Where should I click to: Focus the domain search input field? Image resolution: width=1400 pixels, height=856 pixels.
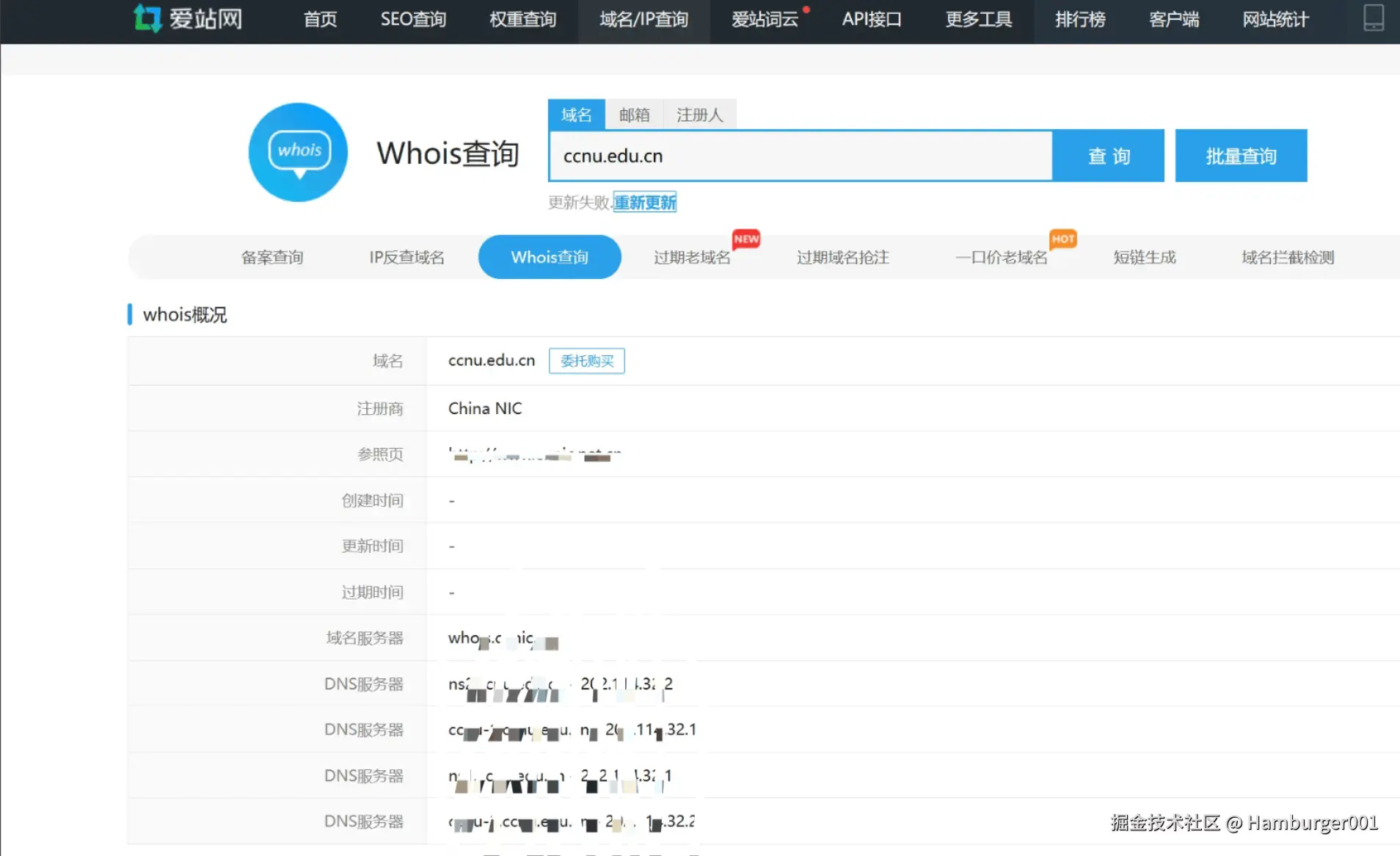tap(801, 156)
